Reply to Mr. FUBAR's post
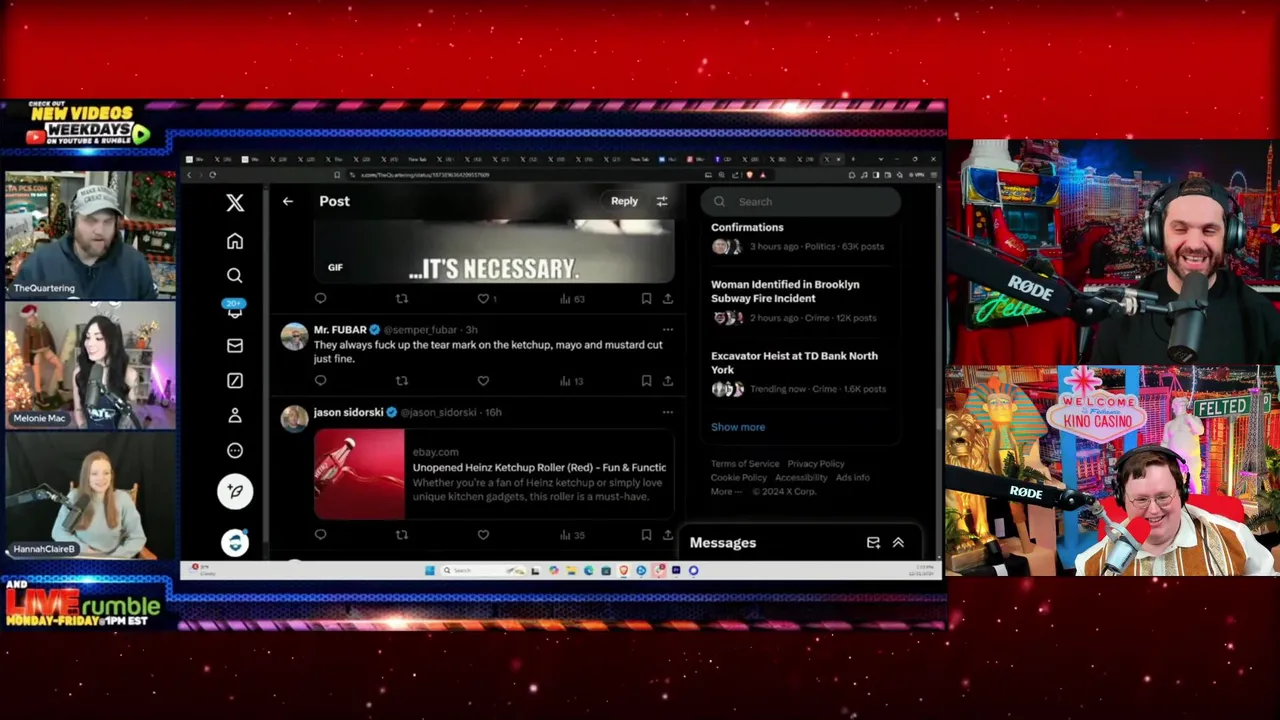 [x=320, y=380]
